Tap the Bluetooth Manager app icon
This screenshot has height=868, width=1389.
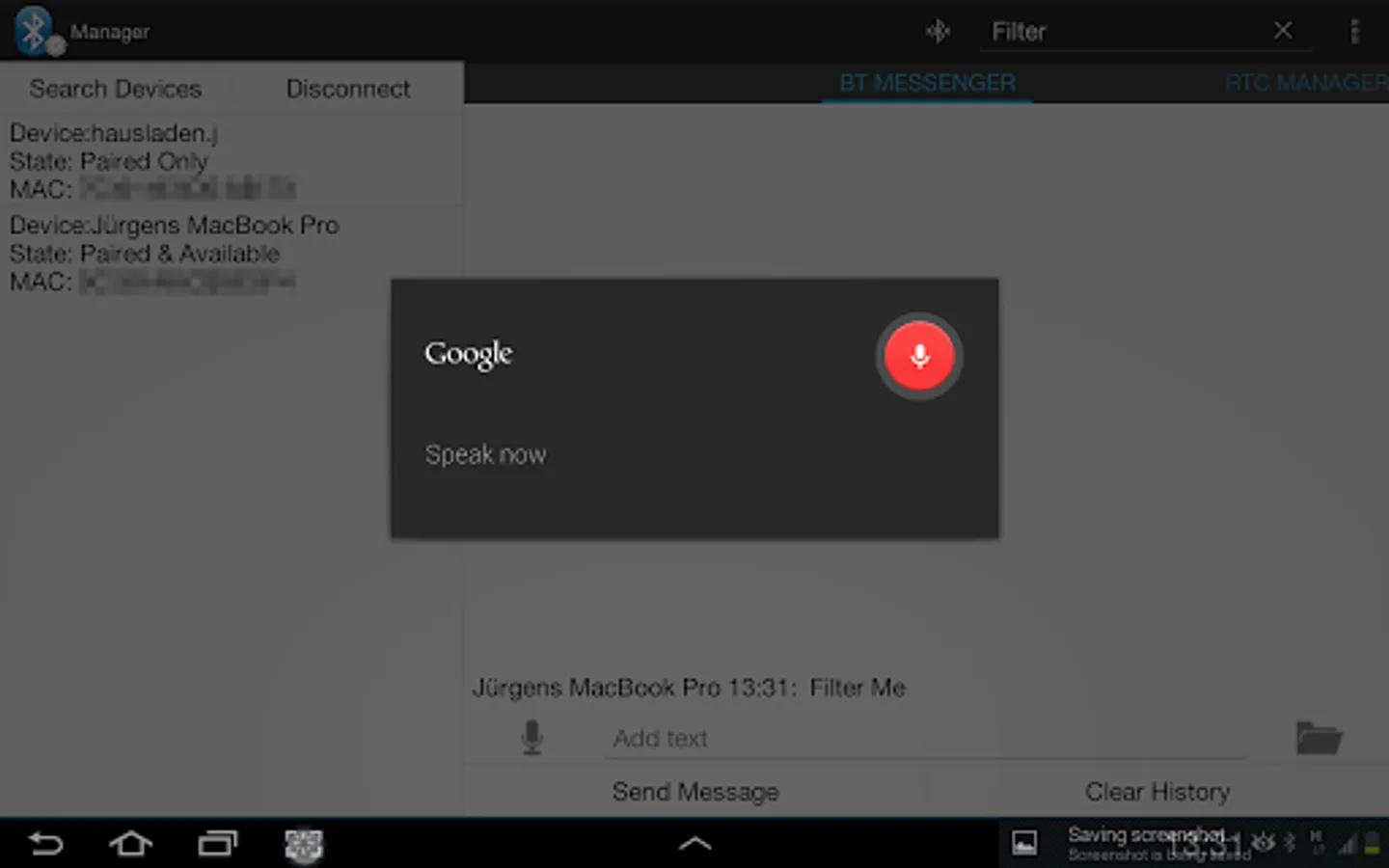tap(37, 31)
